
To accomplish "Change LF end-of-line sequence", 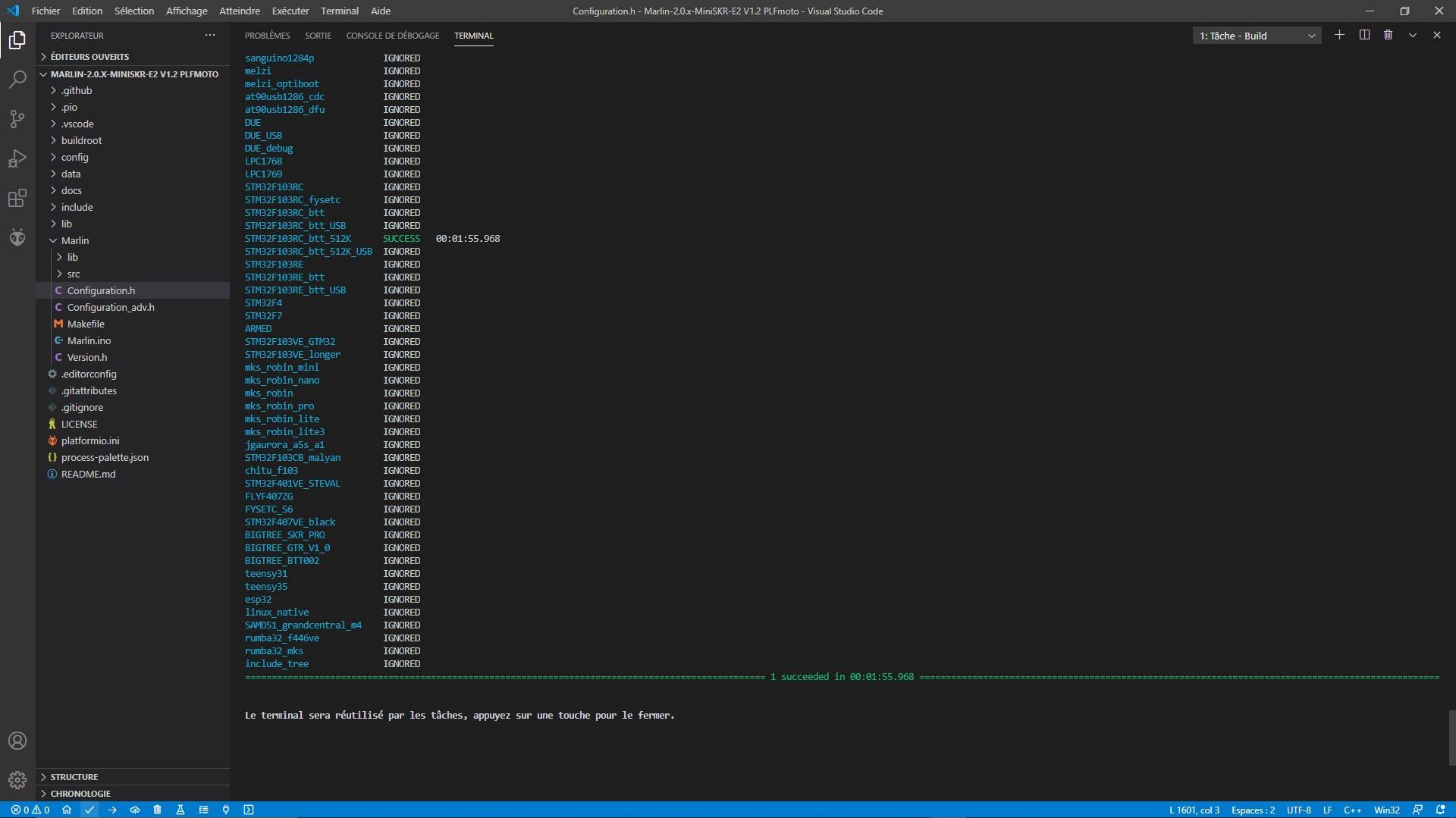I will click(1328, 810).
